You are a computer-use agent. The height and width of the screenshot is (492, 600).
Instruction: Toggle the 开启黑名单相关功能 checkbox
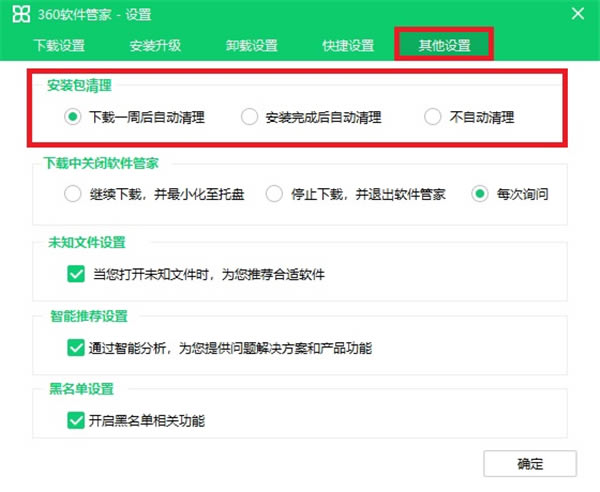(x=75, y=420)
